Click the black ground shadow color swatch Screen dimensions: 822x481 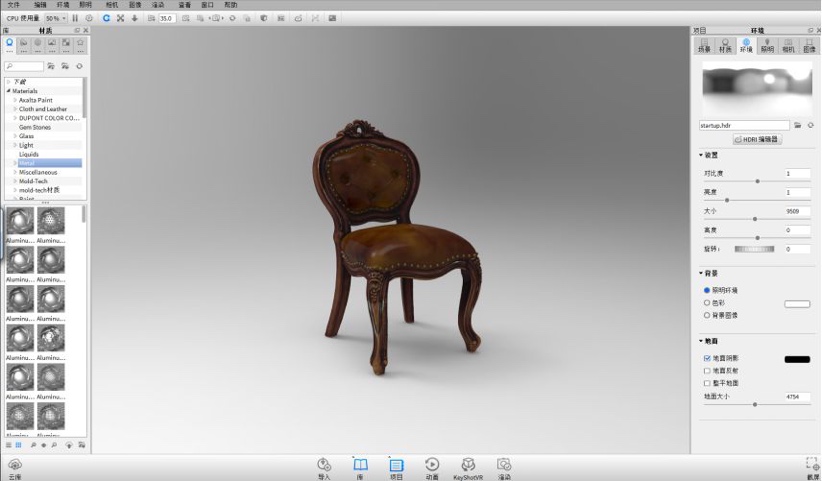[797, 359]
